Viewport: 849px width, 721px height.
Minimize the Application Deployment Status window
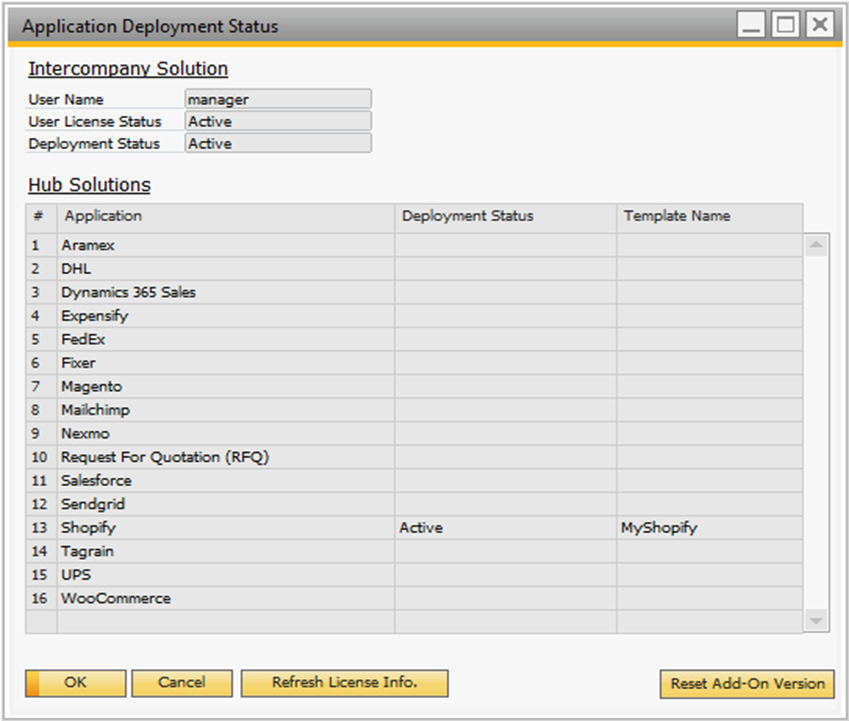click(x=752, y=26)
